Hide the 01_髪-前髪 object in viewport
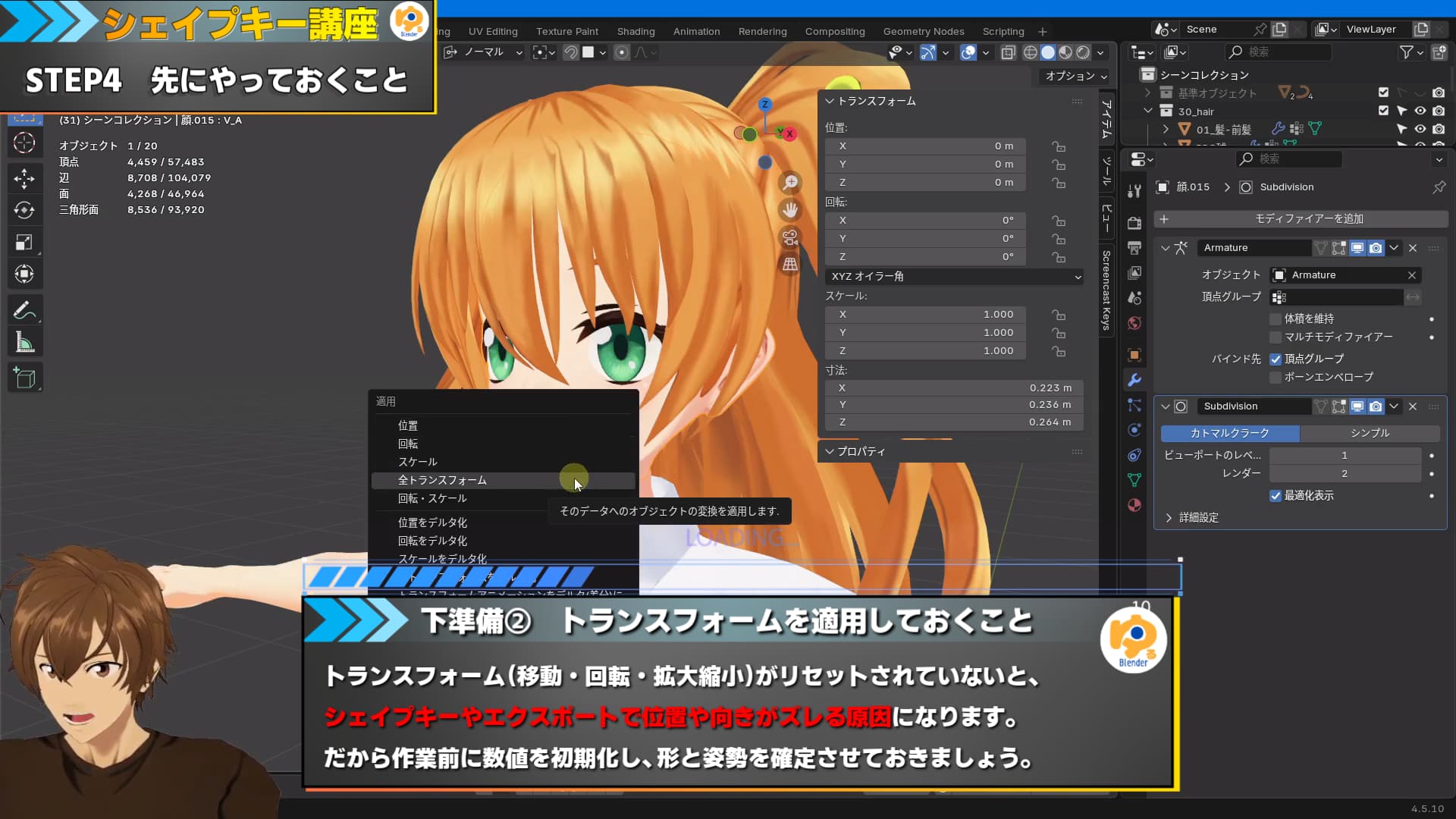The height and width of the screenshot is (819, 1456). (x=1420, y=129)
